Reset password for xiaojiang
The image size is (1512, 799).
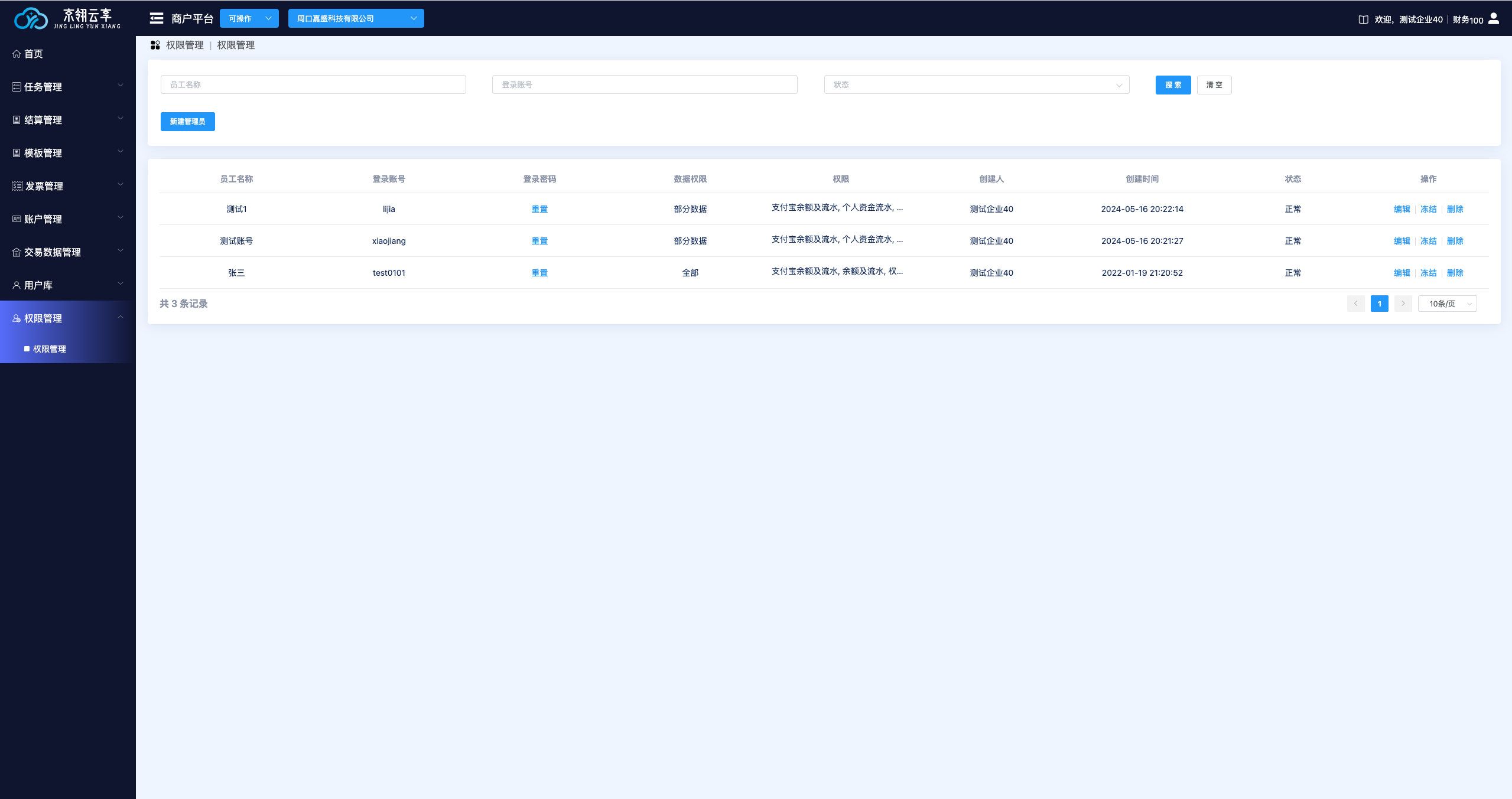pos(539,241)
